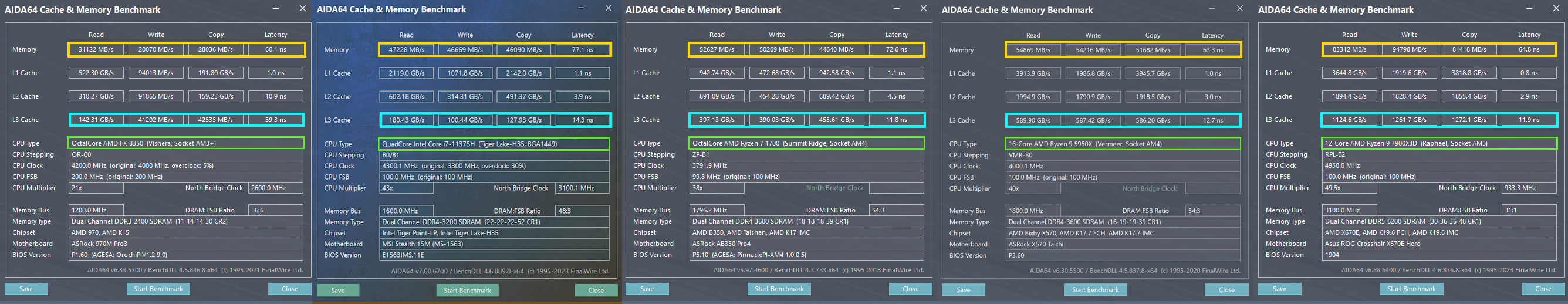Minimize the FX-8350 benchmark window
This screenshot has height=304, width=1568.
276,9
